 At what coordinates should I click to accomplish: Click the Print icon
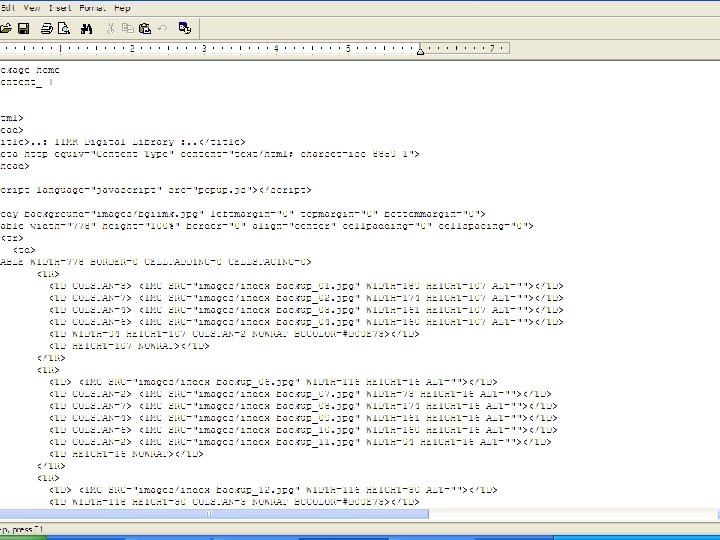coord(46,29)
